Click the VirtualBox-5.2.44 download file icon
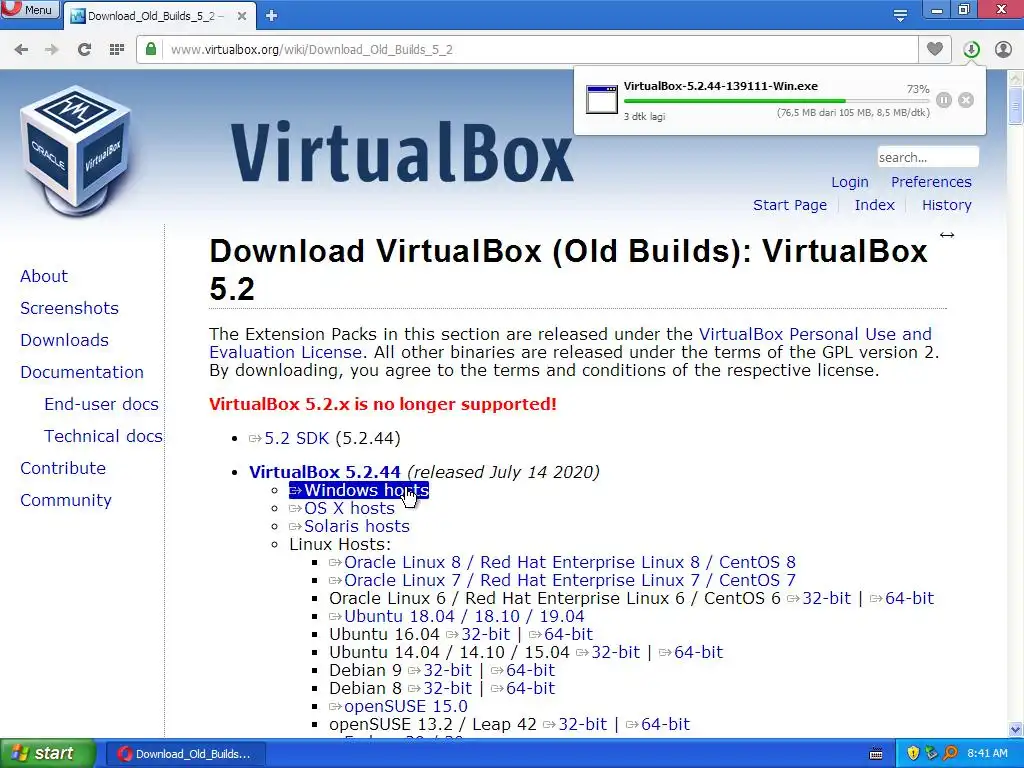1024x768 pixels. tap(601, 99)
